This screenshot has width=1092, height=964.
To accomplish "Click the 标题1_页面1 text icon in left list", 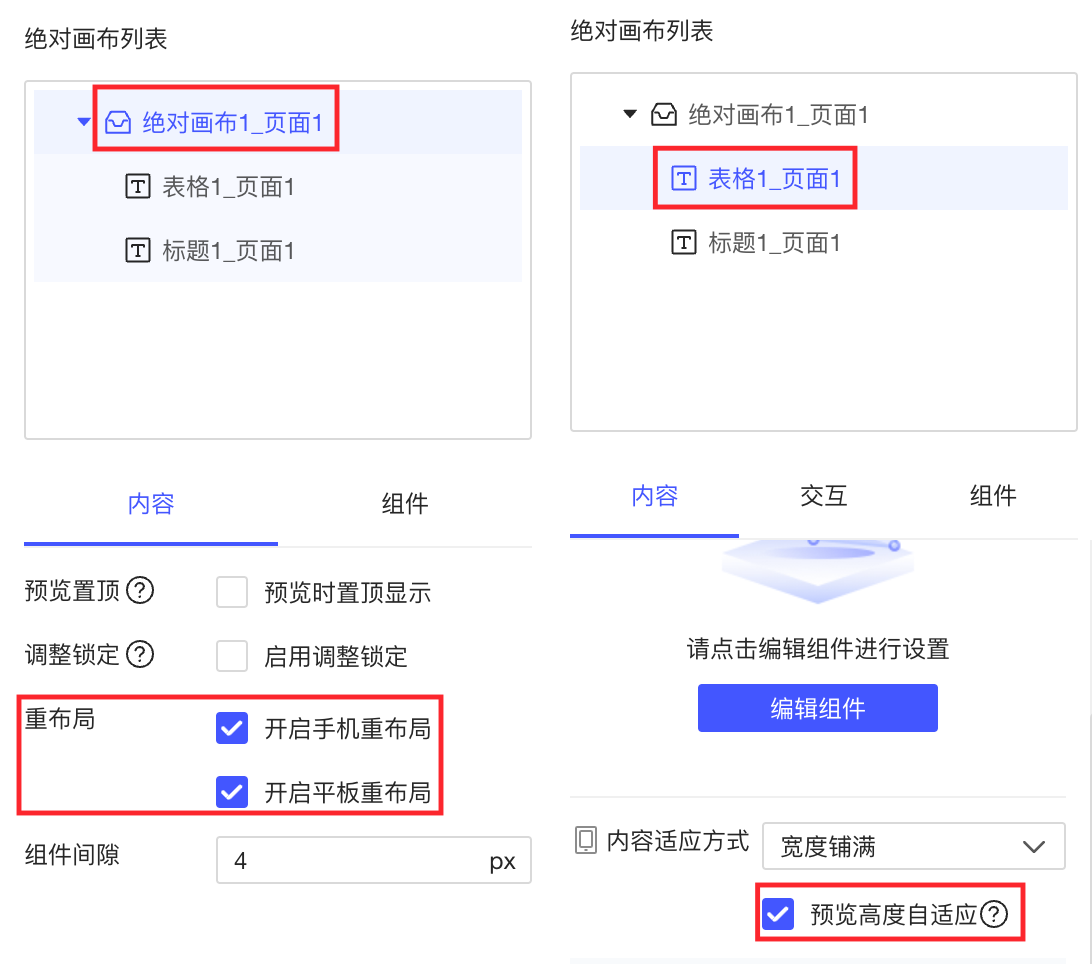I will 137,250.
